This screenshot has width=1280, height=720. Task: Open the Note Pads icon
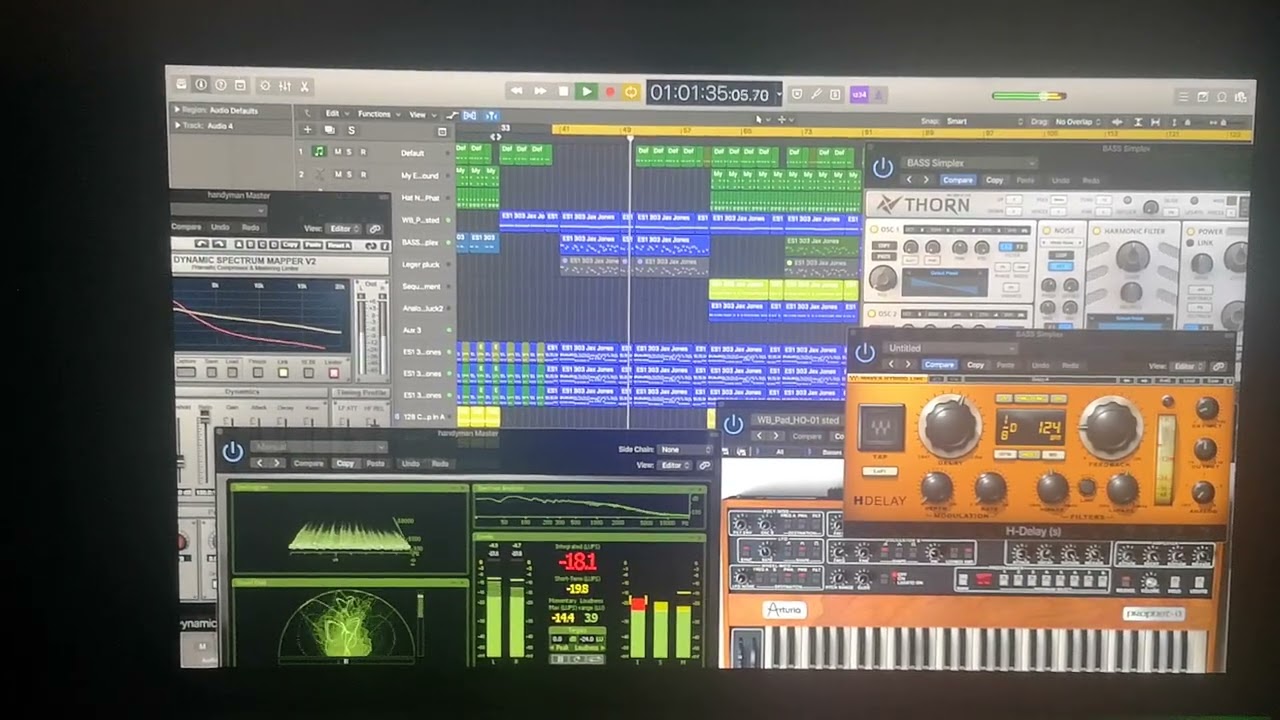pos(1202,97)
